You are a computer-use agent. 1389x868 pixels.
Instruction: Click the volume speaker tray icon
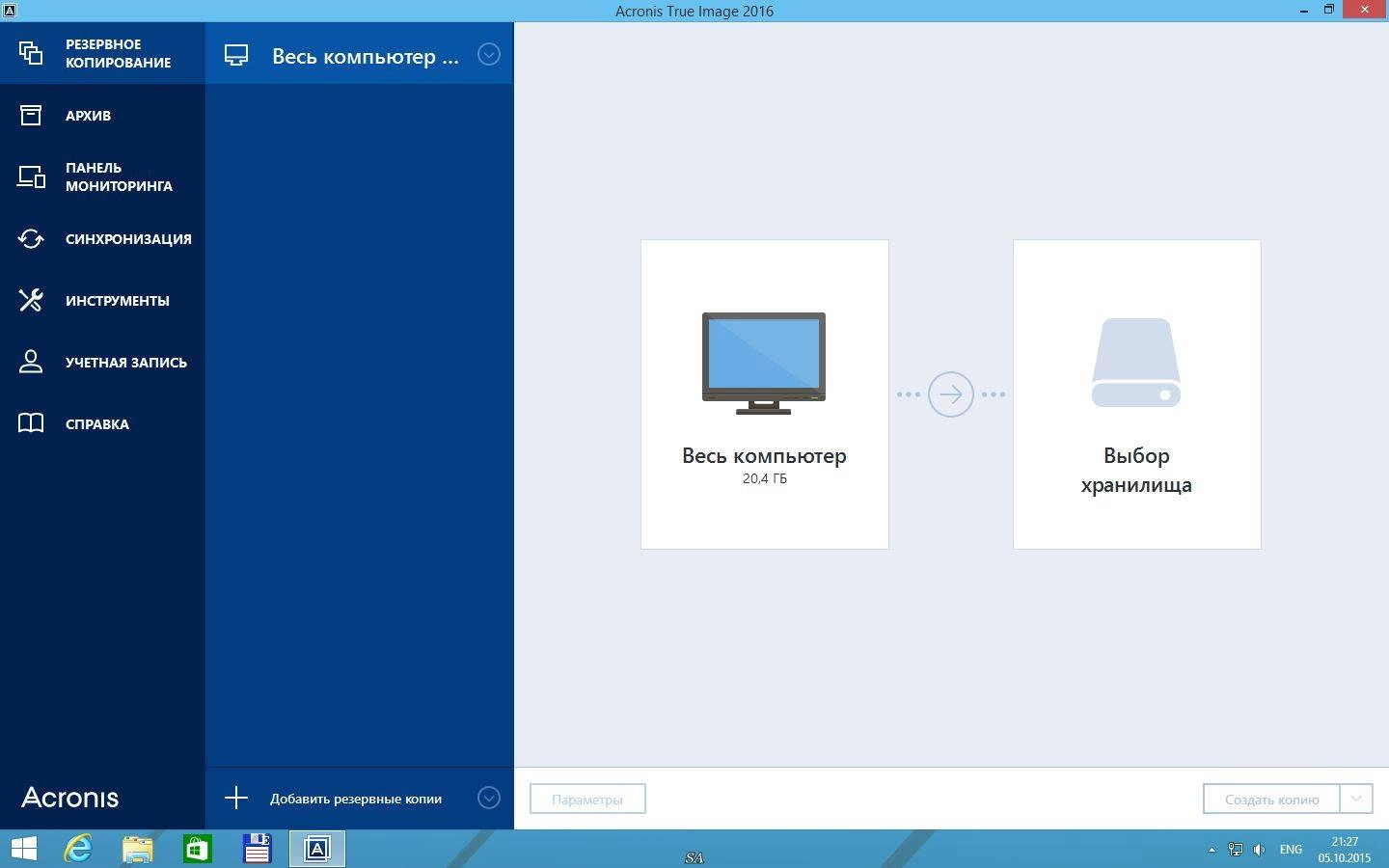point(1259,850)
